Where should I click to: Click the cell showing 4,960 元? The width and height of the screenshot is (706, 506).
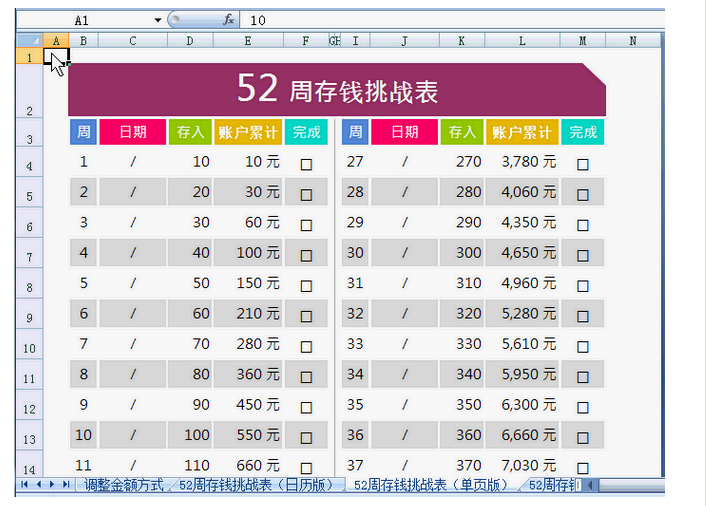coord(522,283)
